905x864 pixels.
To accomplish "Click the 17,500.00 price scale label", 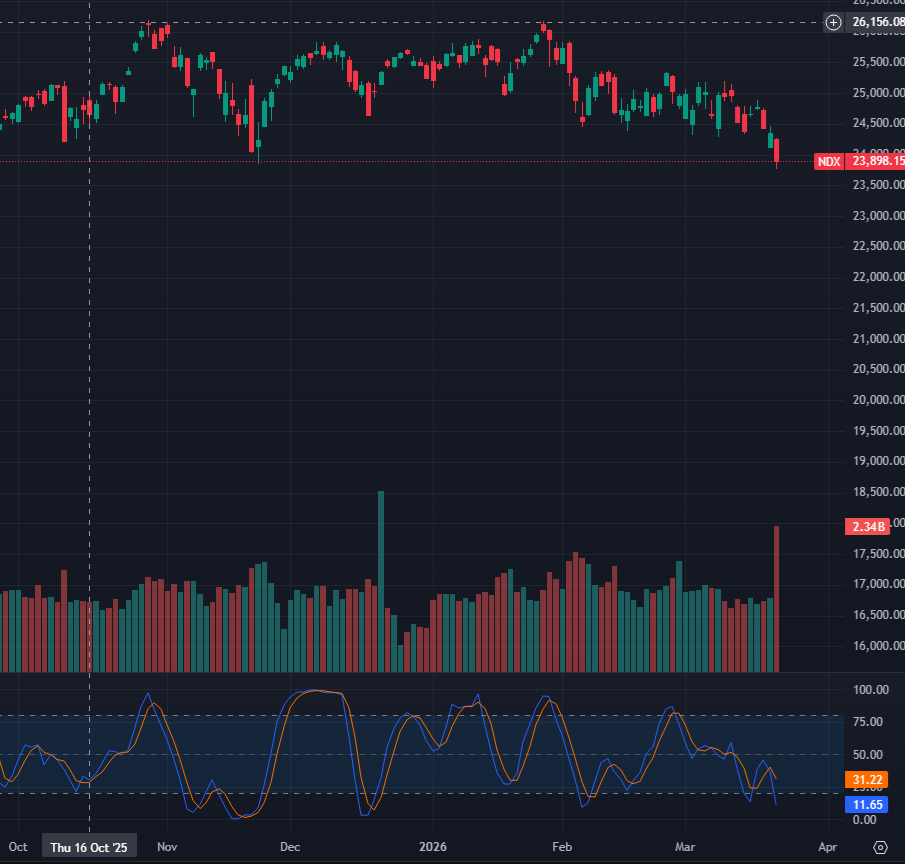I will (878, 553).
